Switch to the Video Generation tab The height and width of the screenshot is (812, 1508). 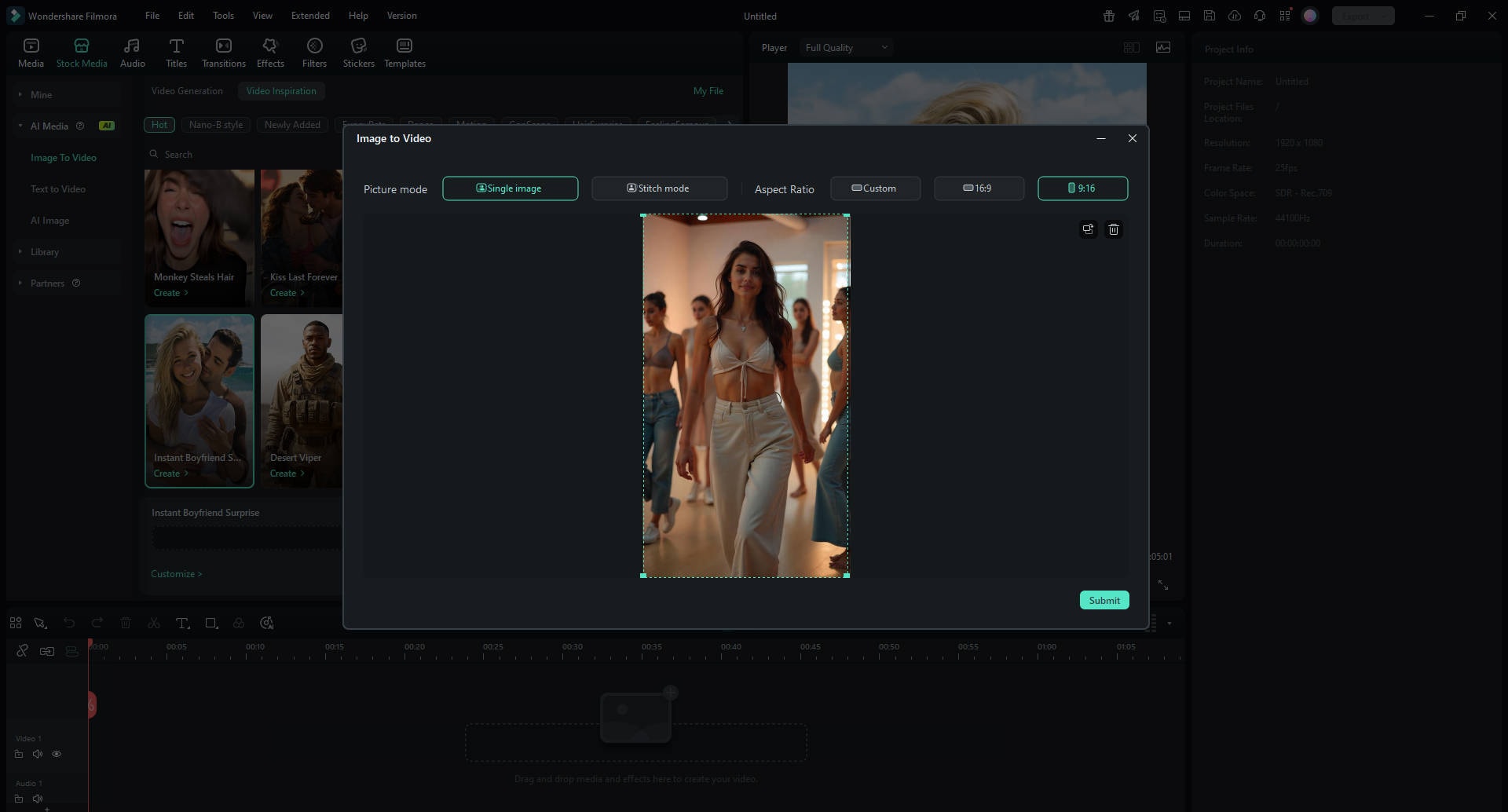[x=187, y=91]
